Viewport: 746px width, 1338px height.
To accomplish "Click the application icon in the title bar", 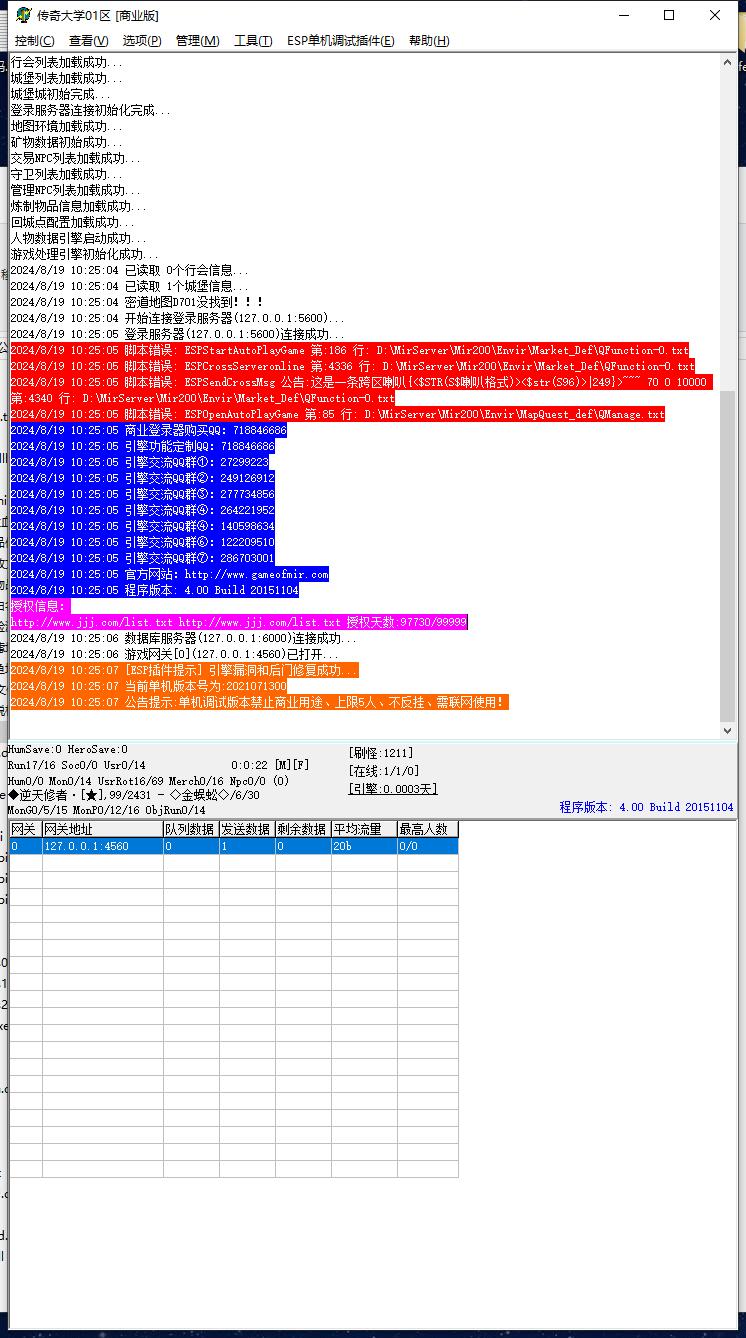I will tap(22, 15).
